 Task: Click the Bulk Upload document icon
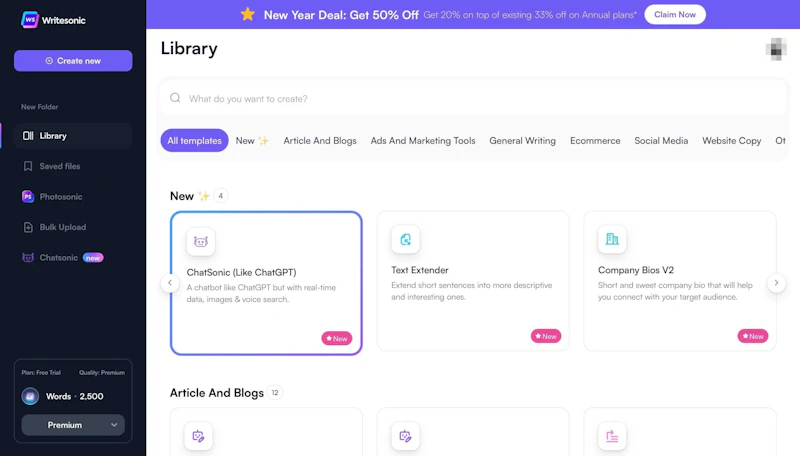[28, 227]
